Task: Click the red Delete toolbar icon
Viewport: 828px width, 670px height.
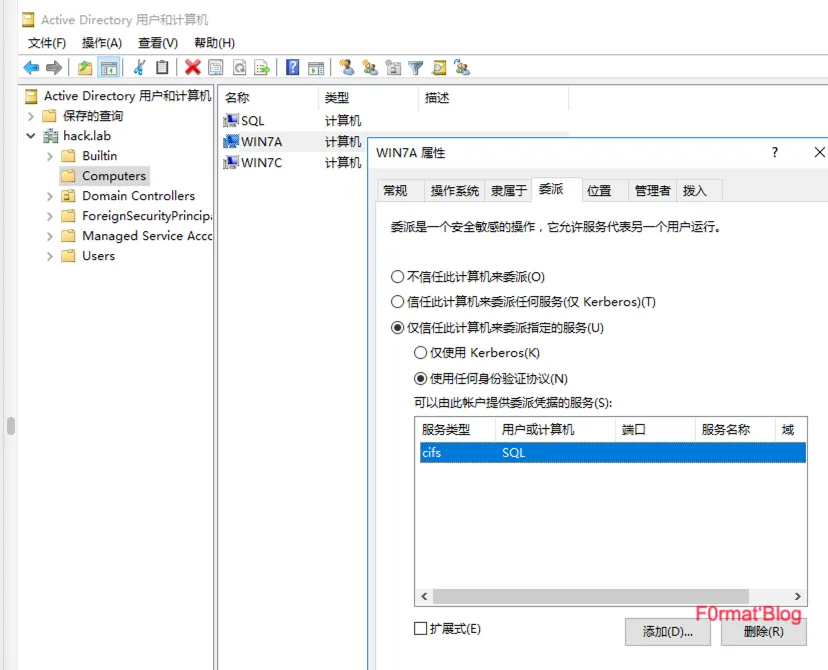Action: pyautogui.click(x=192, y=68)
